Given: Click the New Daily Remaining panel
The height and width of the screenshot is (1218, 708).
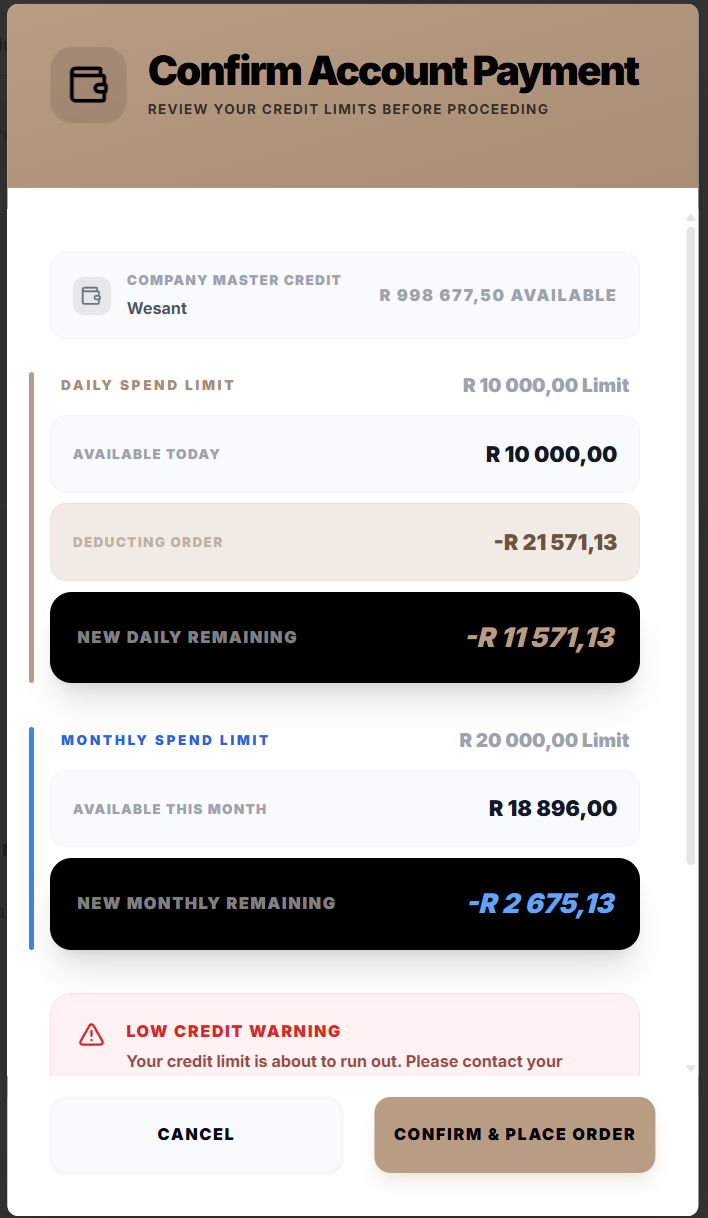Looking at the screenshot, I should 344,637.
